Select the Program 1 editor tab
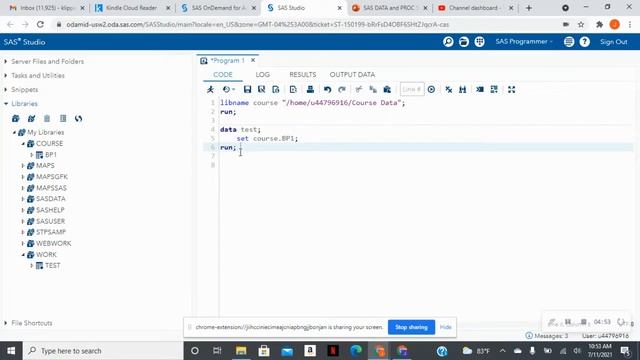Image resolution: width=640 pixels, height=360 pixels. (x=228, y=60)
